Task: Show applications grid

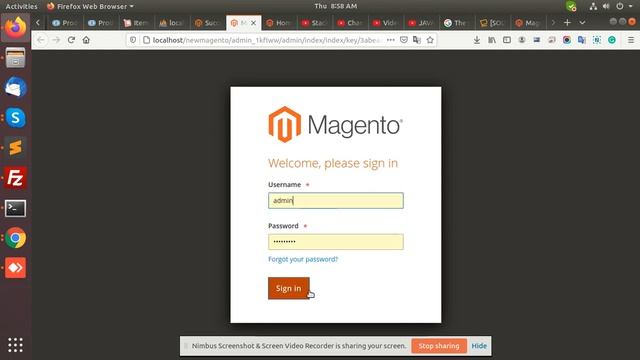Action: point(16,345)
